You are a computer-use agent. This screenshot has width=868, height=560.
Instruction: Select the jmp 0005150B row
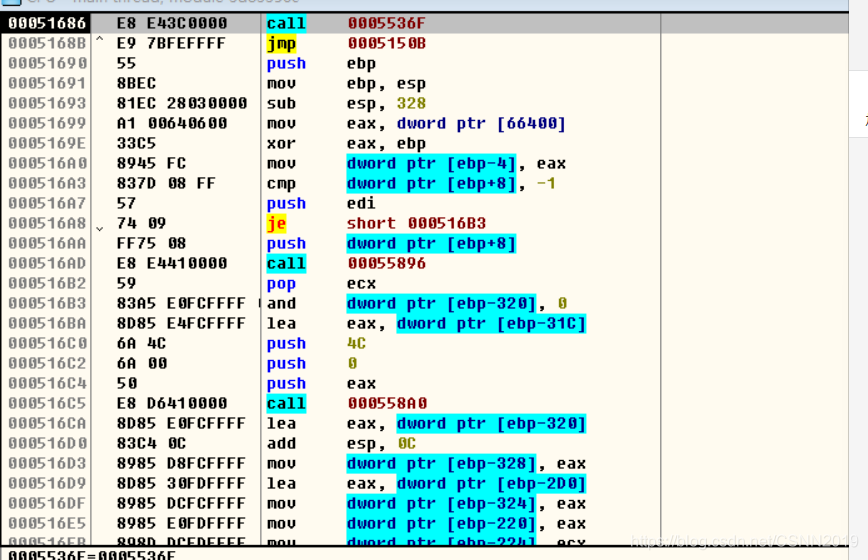coord(425,43)
